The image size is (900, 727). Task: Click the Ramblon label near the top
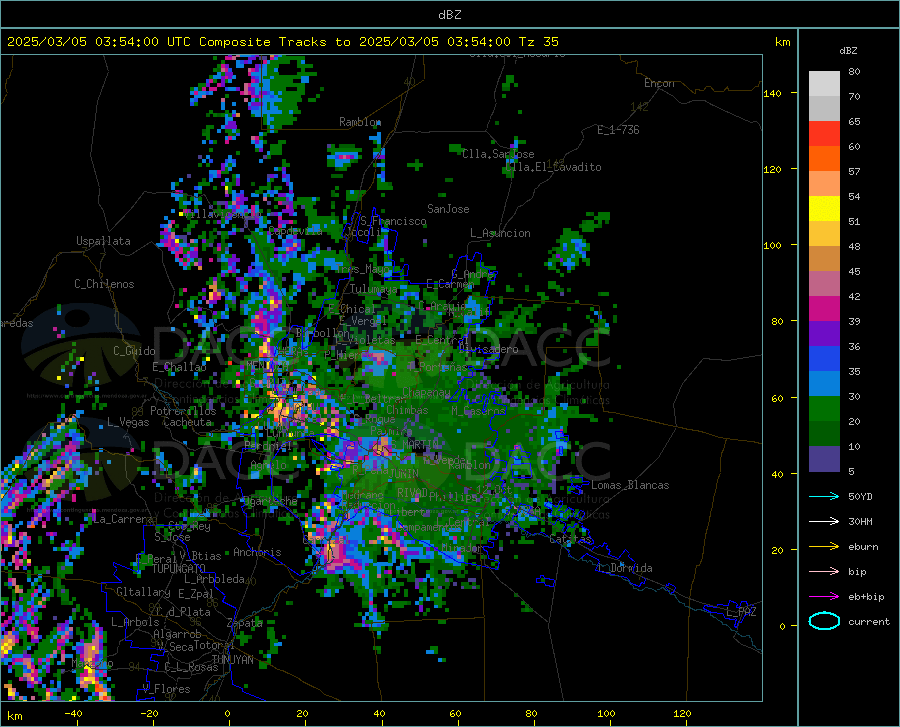[x=360, y=122]
